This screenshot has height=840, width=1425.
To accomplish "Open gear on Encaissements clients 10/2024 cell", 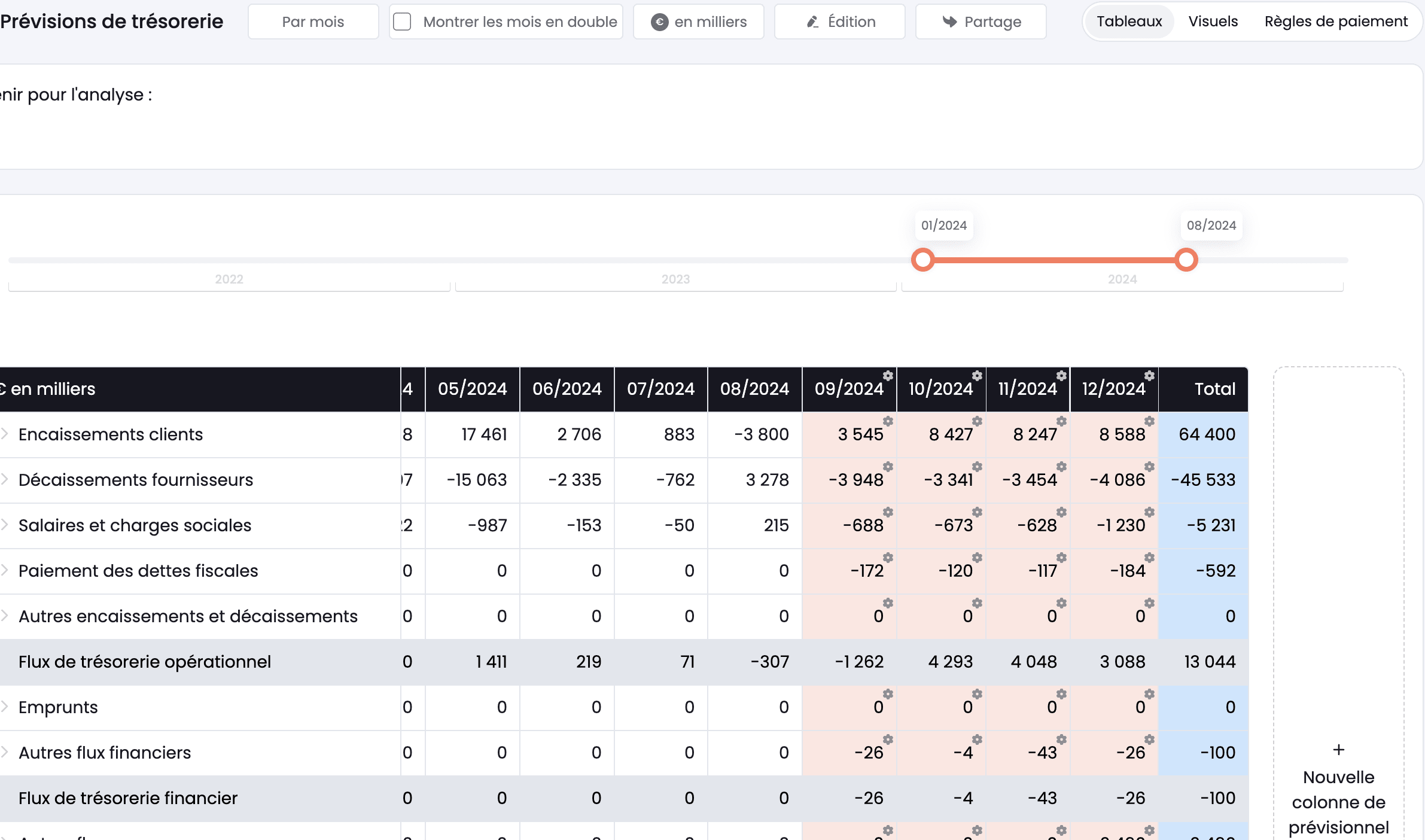I will tap(977, 421).
